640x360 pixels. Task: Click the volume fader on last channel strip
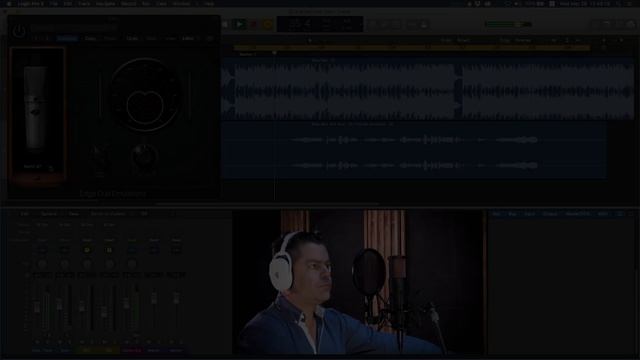pos(176,298)
